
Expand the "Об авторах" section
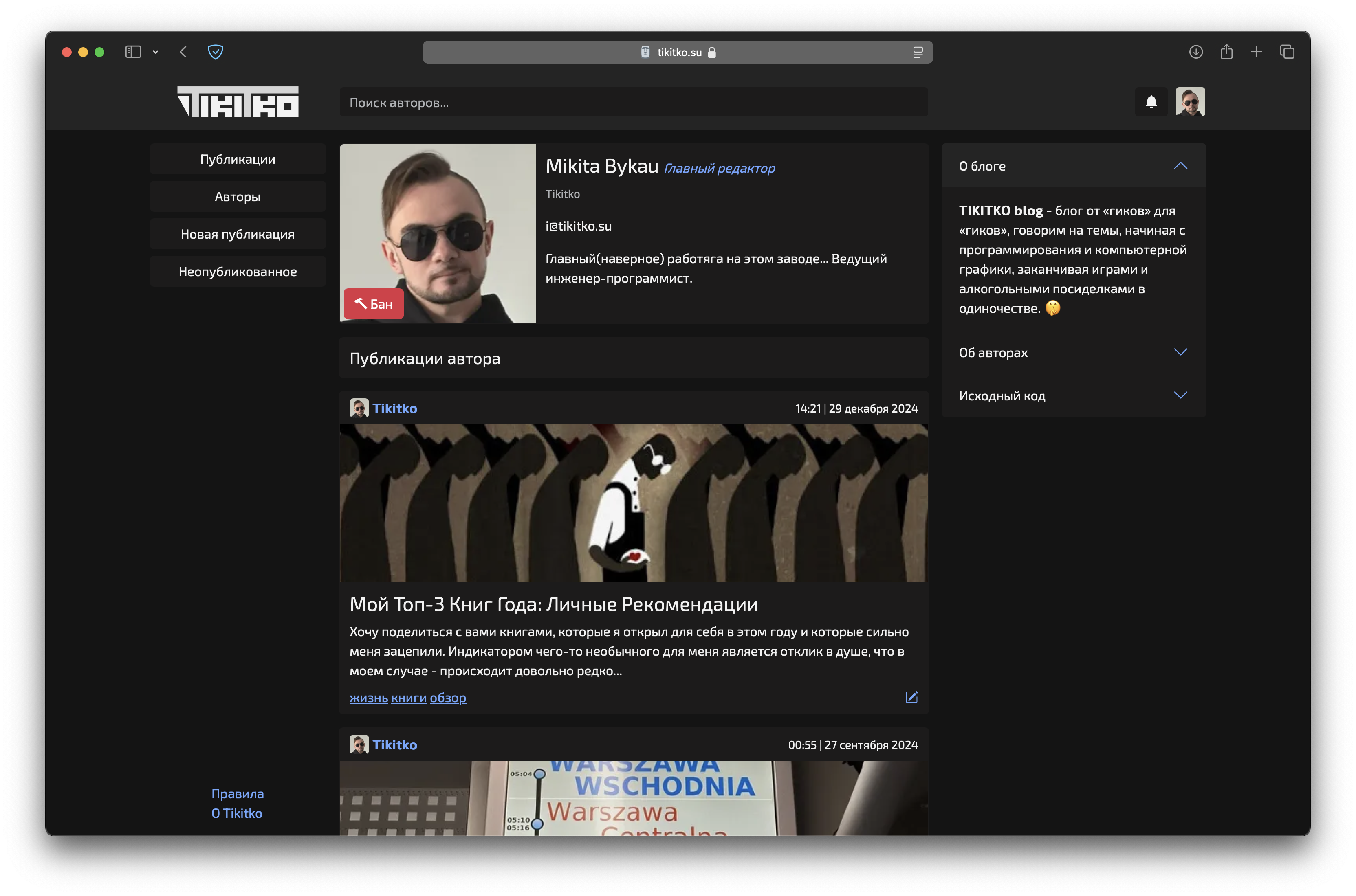tap(1180, 353)
